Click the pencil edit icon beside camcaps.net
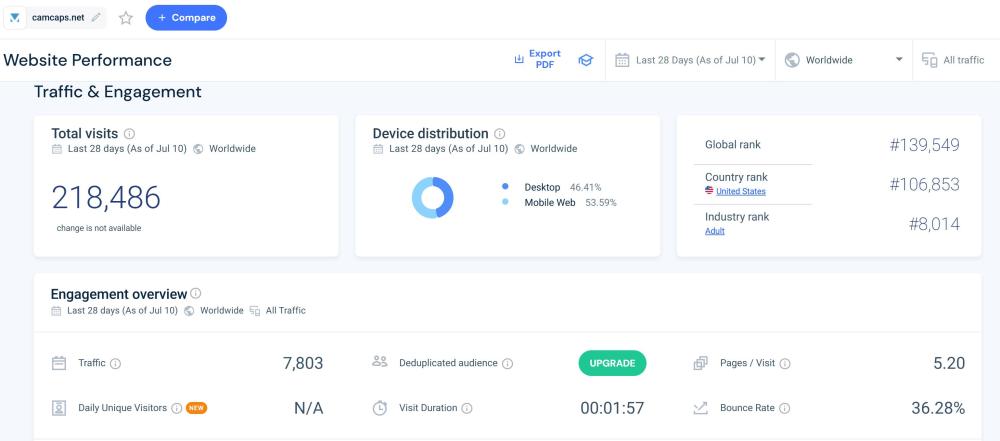1000x441 pixels. click(96, 17)
